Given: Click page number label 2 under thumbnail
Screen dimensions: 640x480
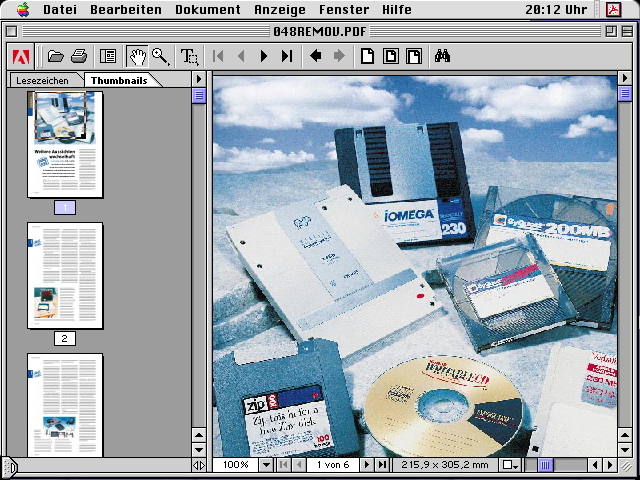Looking at the screenshot, I should coord(64,338).
